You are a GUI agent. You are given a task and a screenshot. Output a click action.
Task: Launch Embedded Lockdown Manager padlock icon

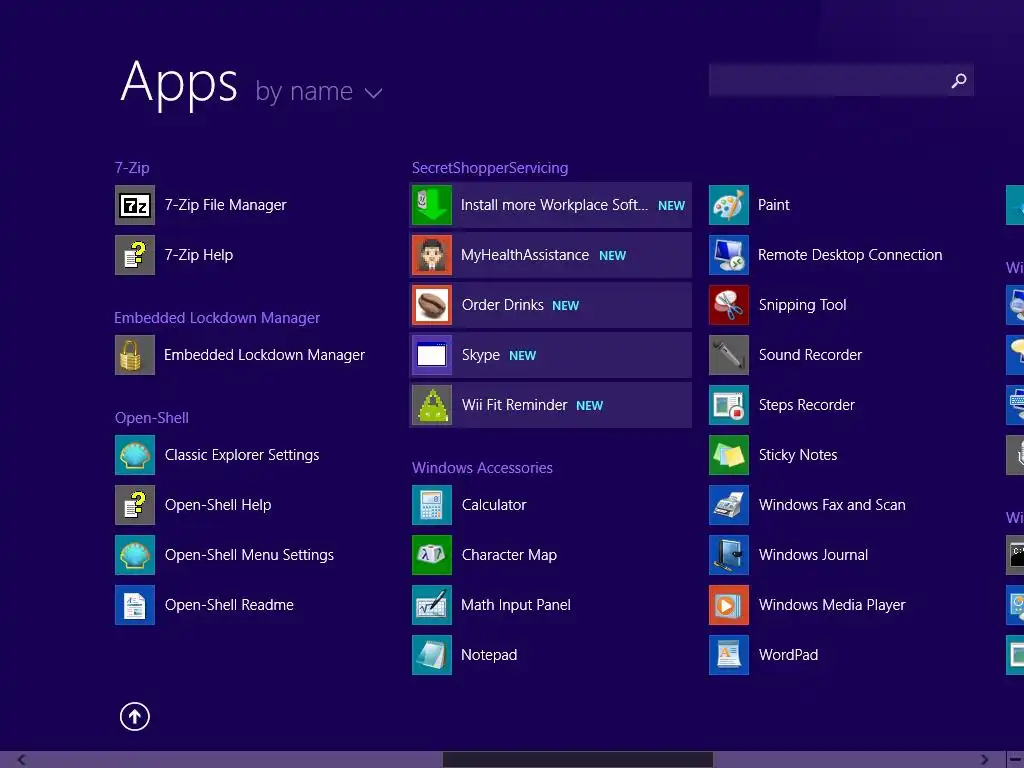tap(135, 355)
